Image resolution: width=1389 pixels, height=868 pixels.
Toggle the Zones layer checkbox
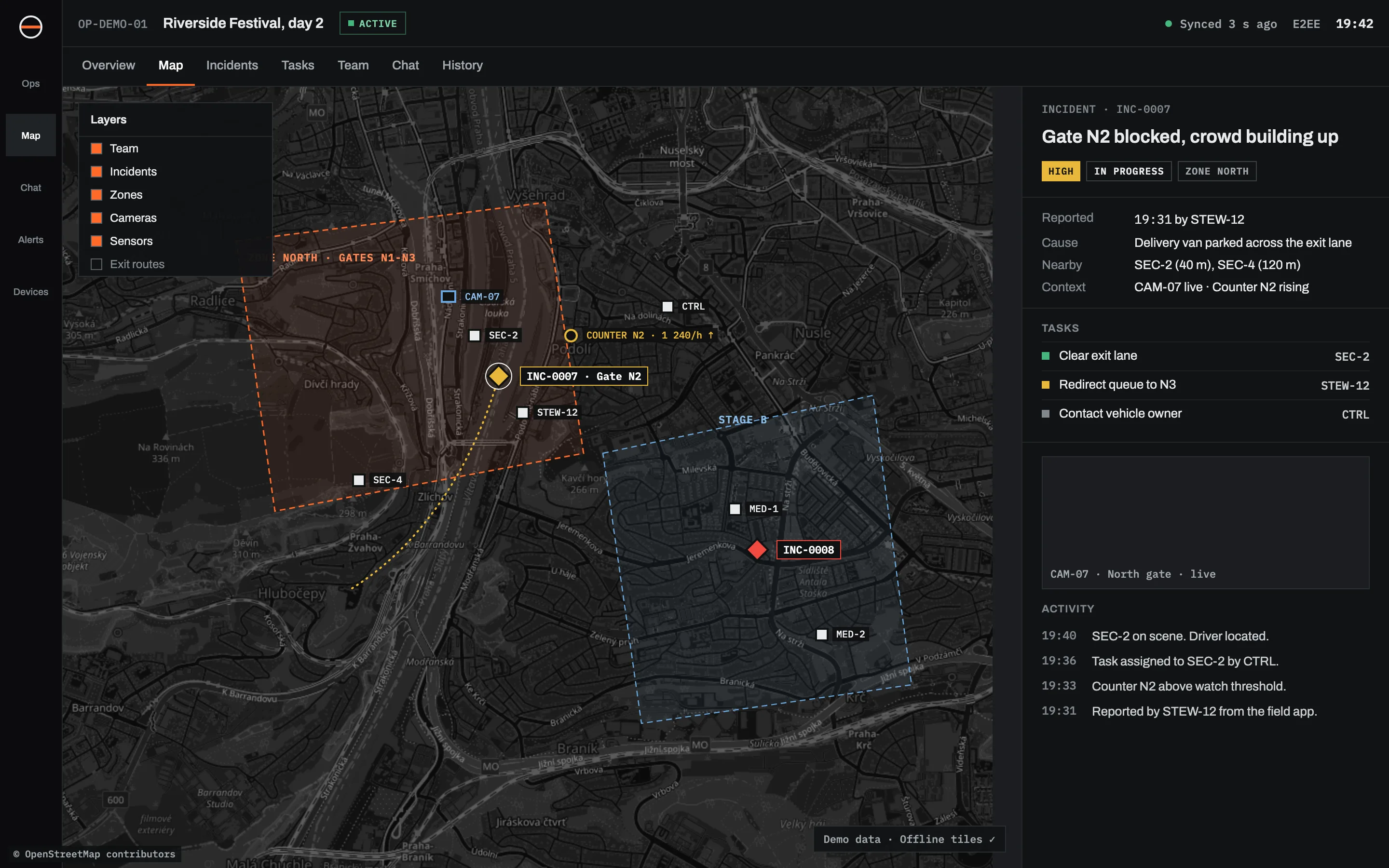(96, 195)
